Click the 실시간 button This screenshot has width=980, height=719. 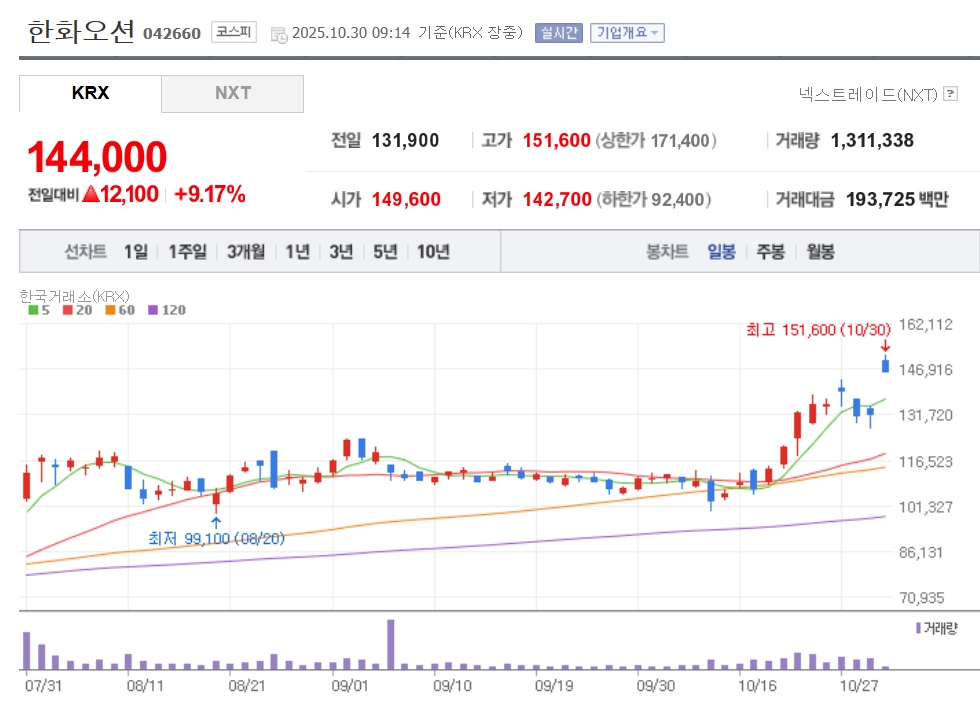pos(559,33)
